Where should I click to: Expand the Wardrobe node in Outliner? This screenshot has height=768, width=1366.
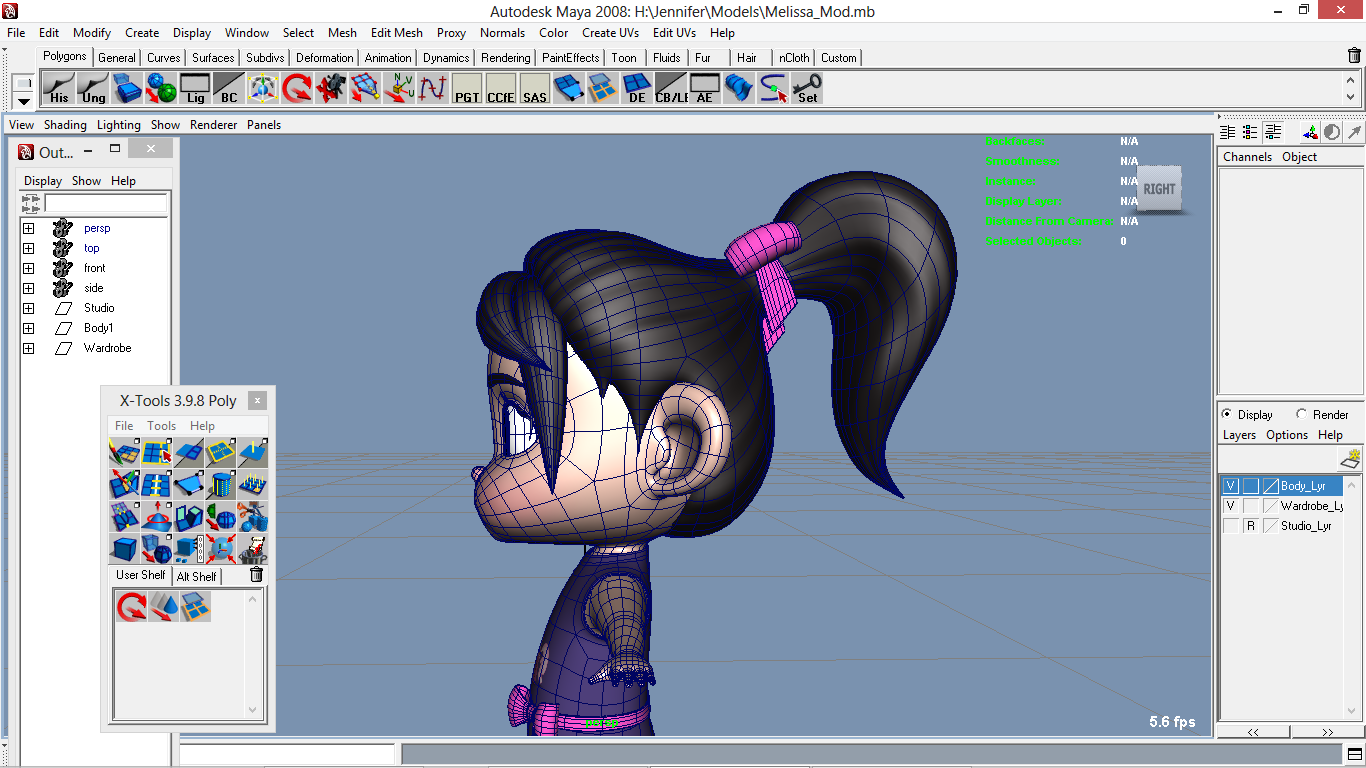click(x=28, y=348)
